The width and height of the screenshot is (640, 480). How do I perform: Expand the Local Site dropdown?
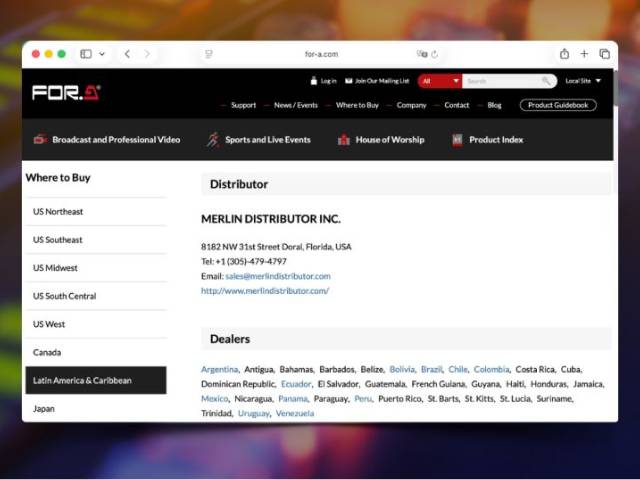tap(583, 81)
